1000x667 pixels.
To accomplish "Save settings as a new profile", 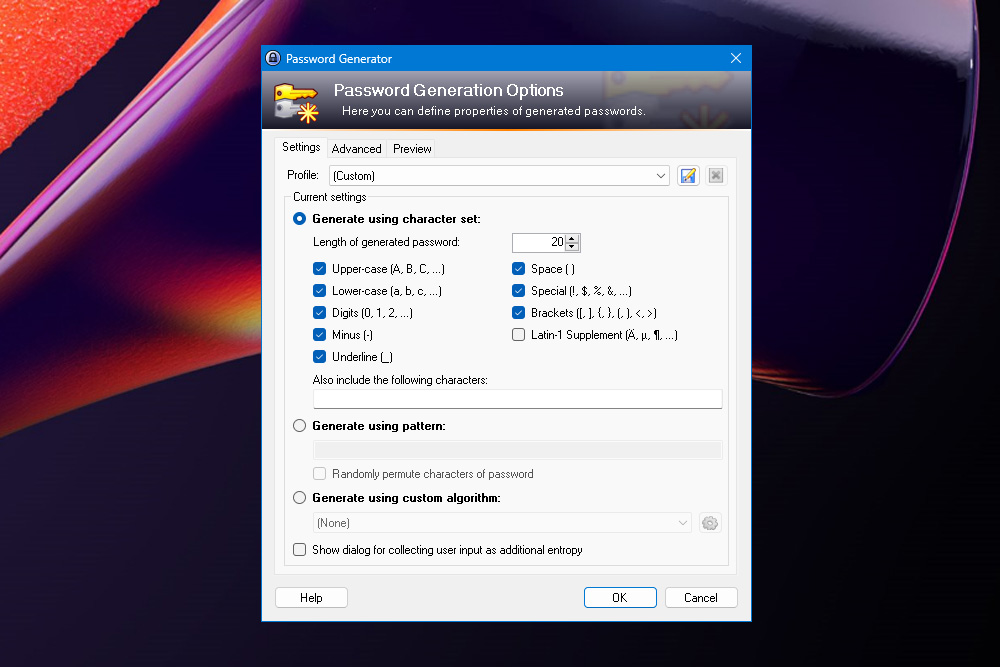I will (x=688, y=175).
